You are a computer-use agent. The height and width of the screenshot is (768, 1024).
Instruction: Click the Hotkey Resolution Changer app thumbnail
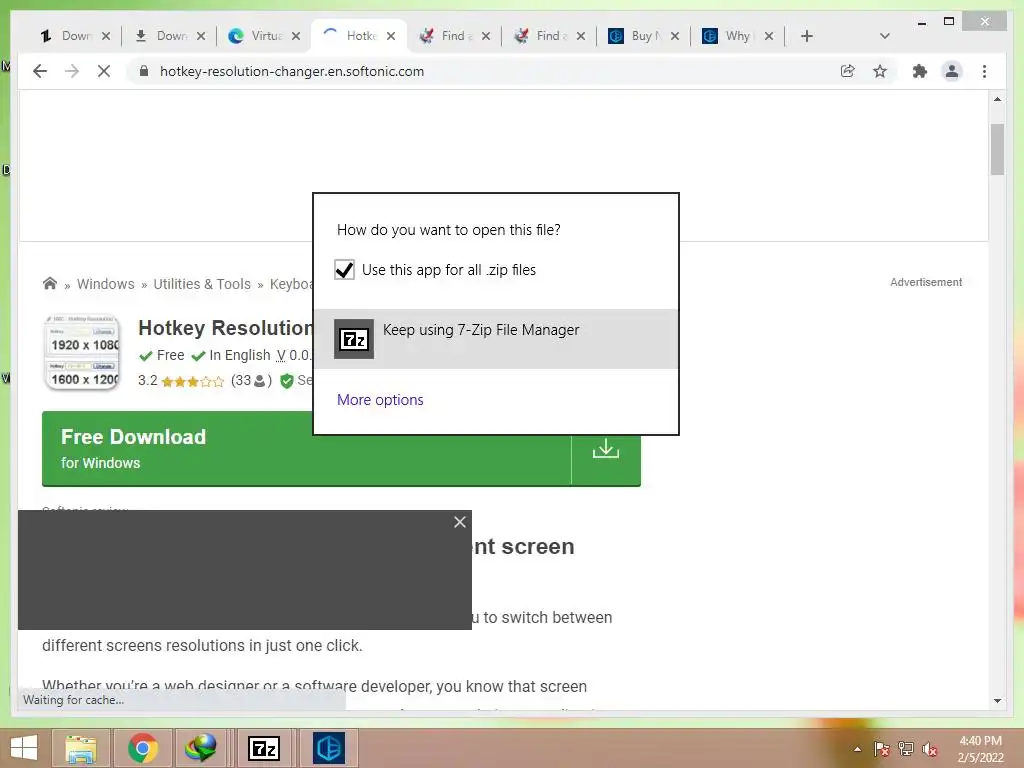(82, 353)
